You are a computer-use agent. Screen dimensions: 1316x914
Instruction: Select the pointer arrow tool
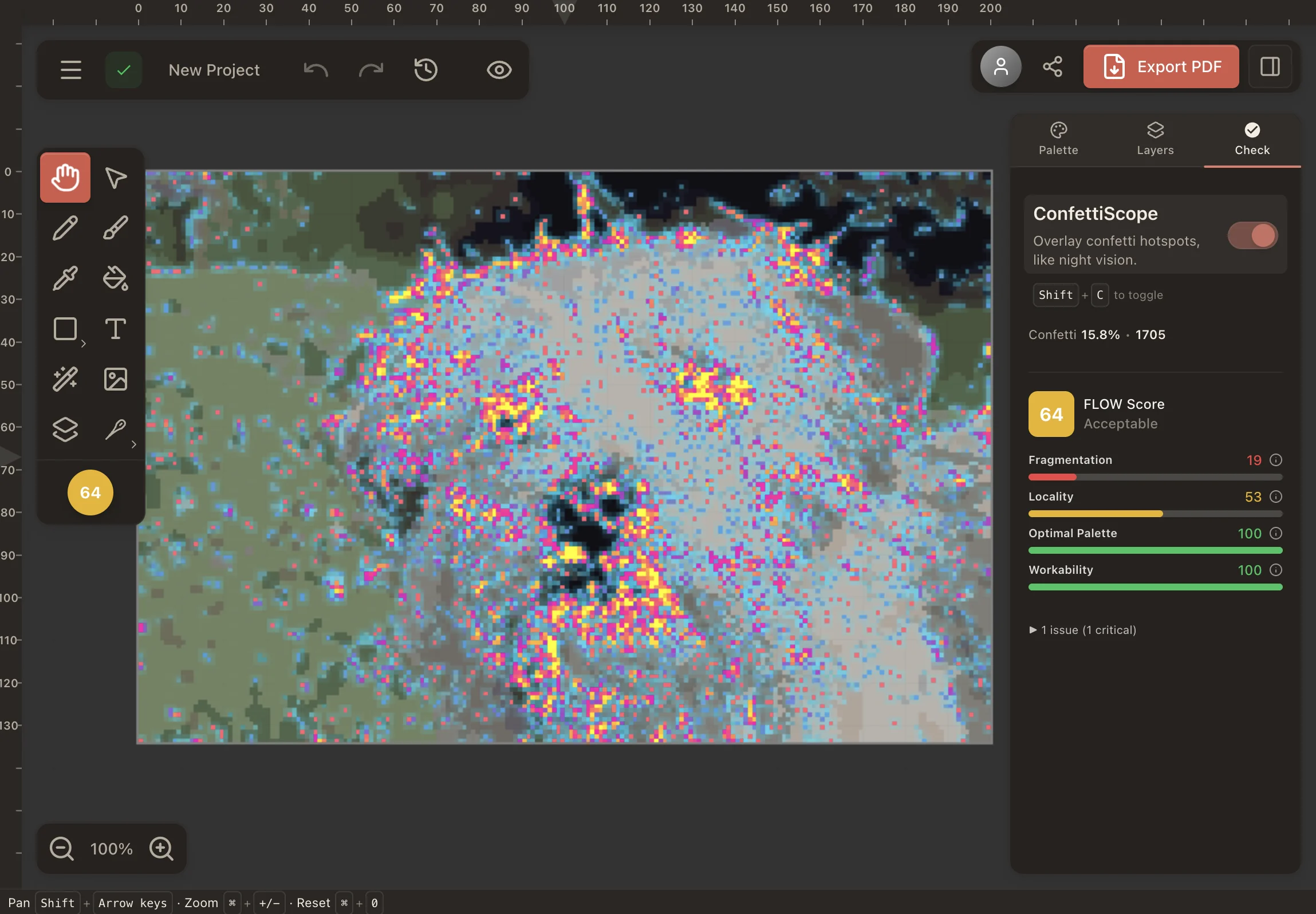point(116,178)
